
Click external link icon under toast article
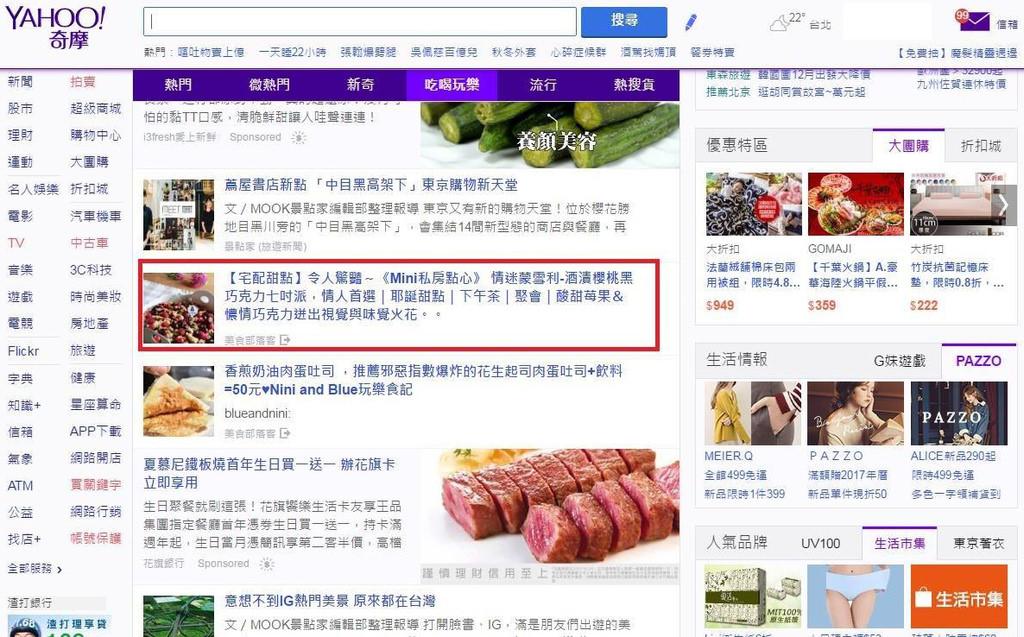(x=285, y=433)
